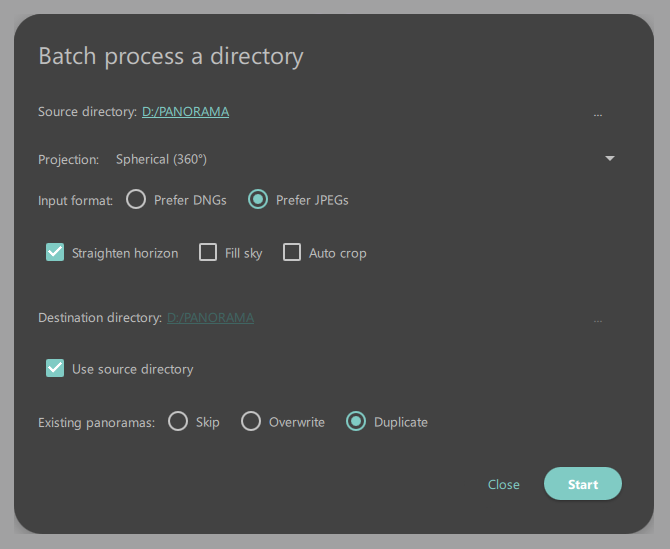Image resolution: width=670 pixels, height=549 pixels.
Task: Close the batch process dialog
Action: [x=504, y=484]
